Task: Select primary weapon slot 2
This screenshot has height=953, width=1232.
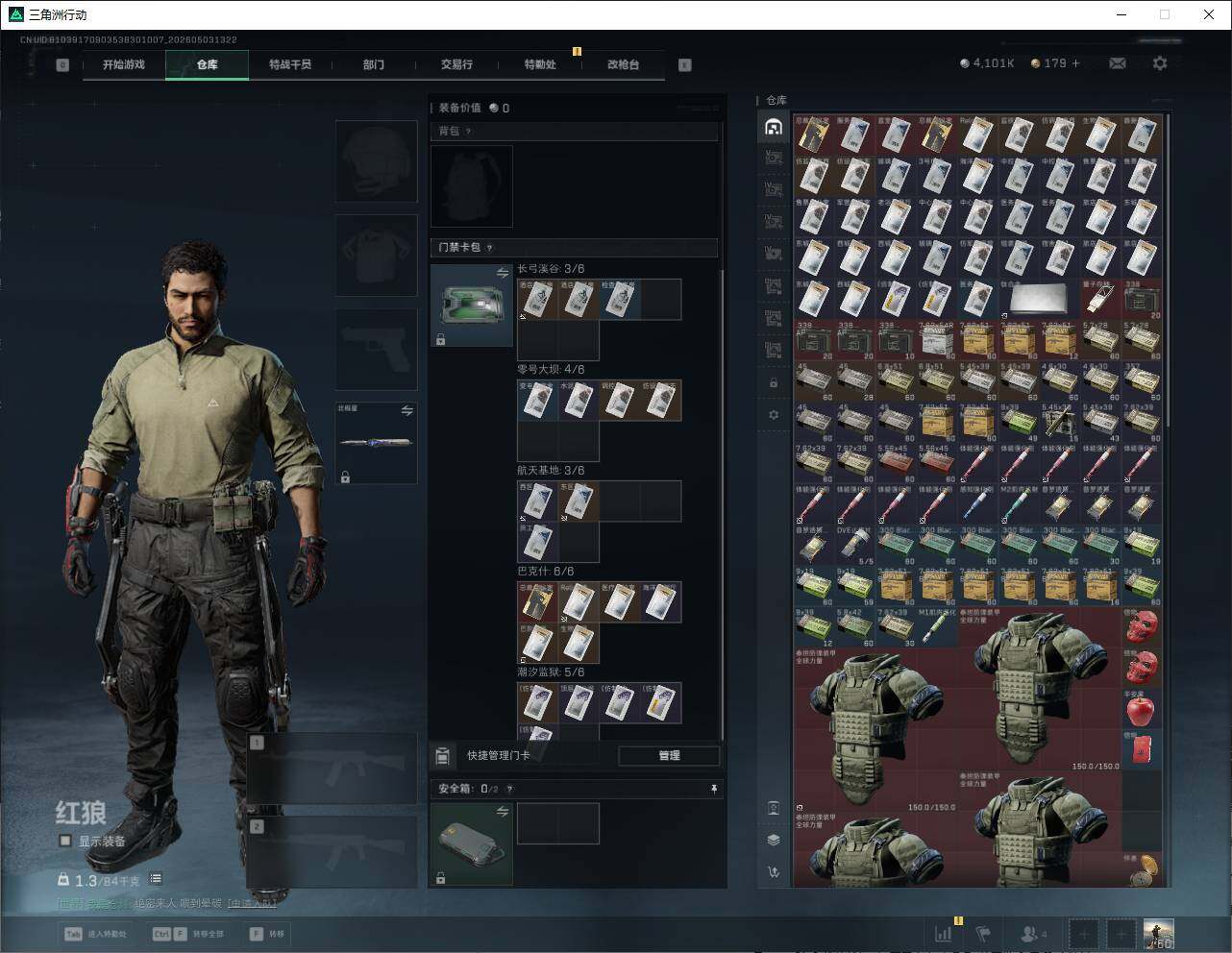Action: coord(332,853)
